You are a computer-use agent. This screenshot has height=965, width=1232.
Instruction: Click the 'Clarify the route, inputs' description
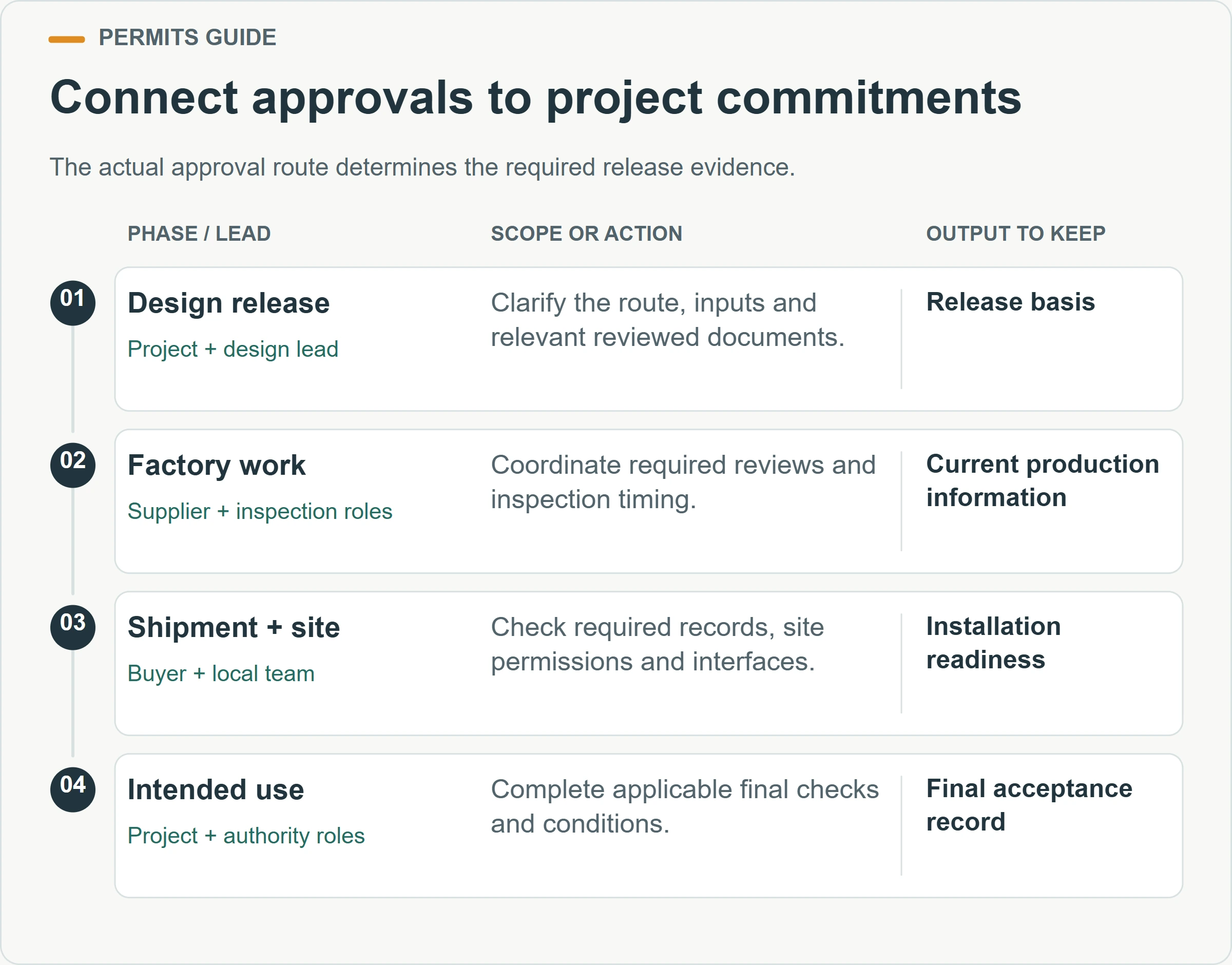point(668,320)
